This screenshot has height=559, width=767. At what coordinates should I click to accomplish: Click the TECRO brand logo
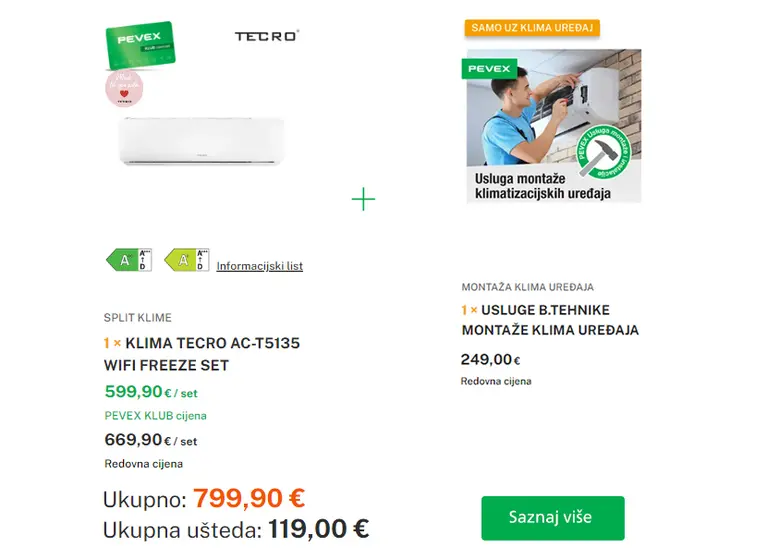click(267, 36)
